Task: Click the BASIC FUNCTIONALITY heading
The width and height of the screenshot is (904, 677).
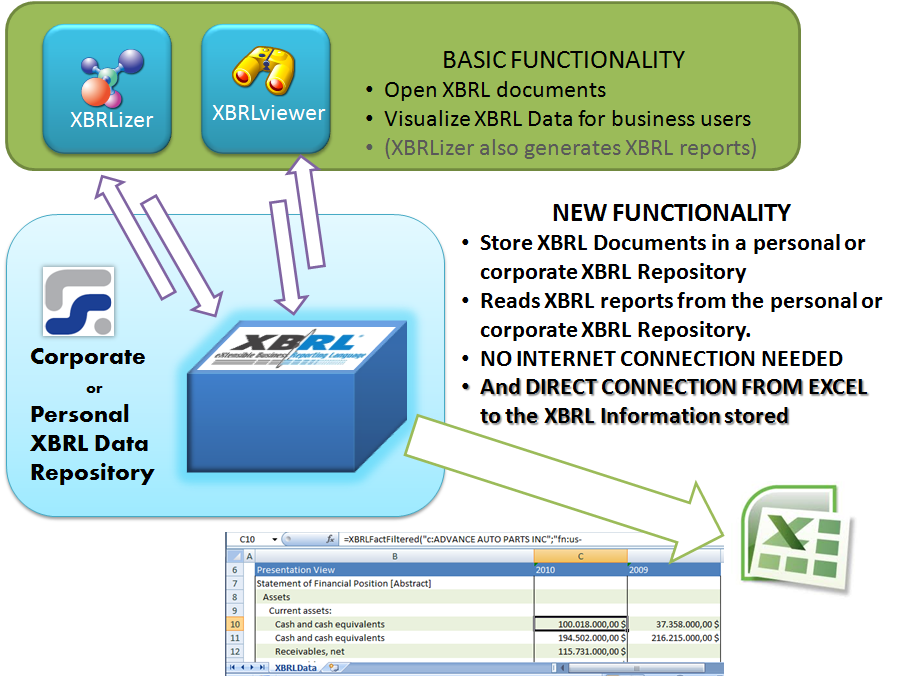Action: (563, 60)
